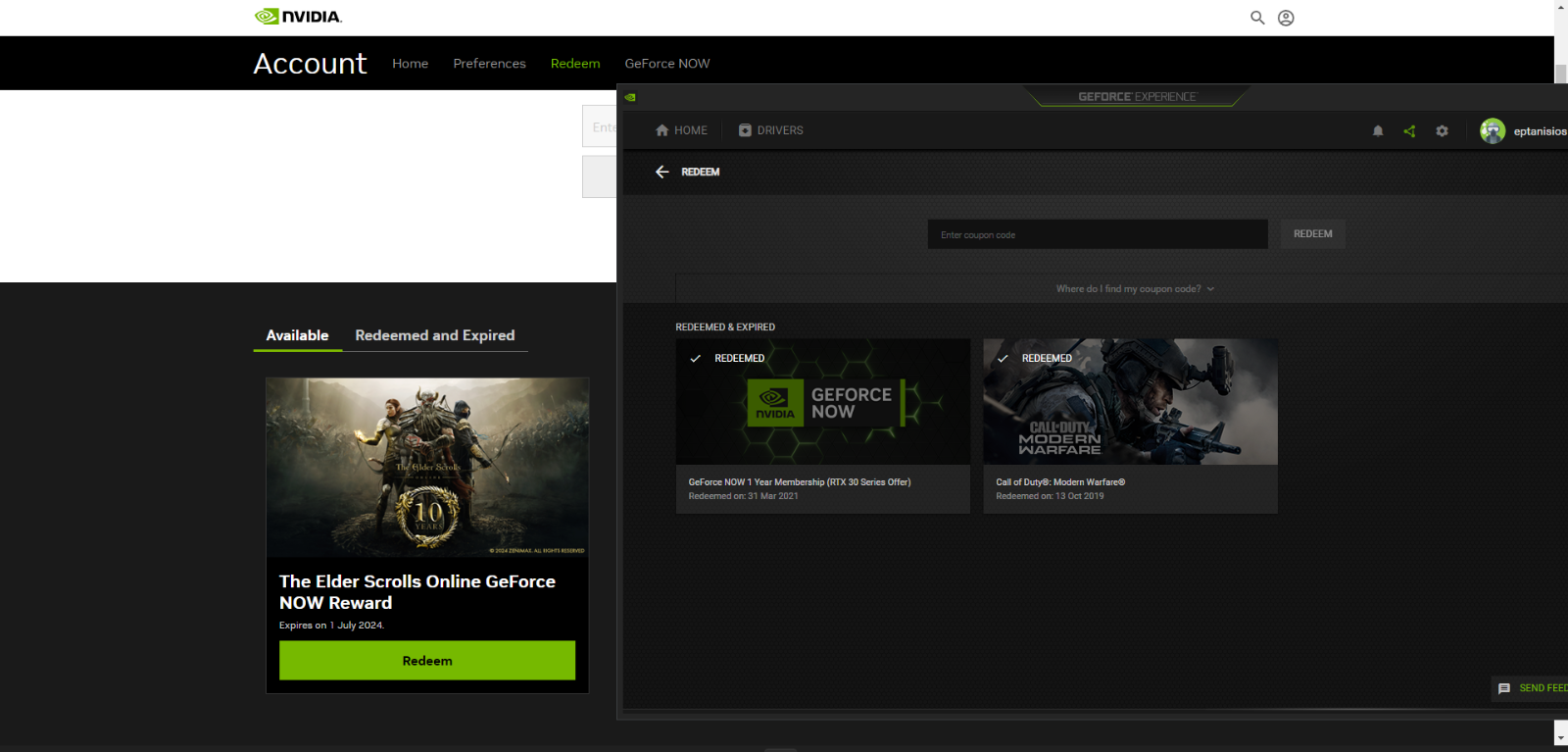This screenshot has width=1568, height=752.
Task: Click 'Call of Duty®: Modern Warfare®' text
Action: pos(1060,482)
